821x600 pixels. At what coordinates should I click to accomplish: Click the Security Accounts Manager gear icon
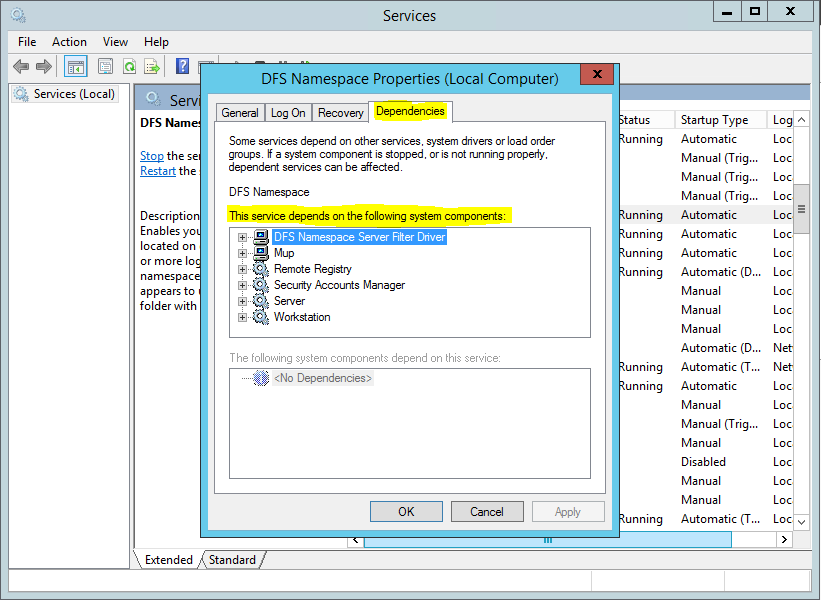point(261,285)
